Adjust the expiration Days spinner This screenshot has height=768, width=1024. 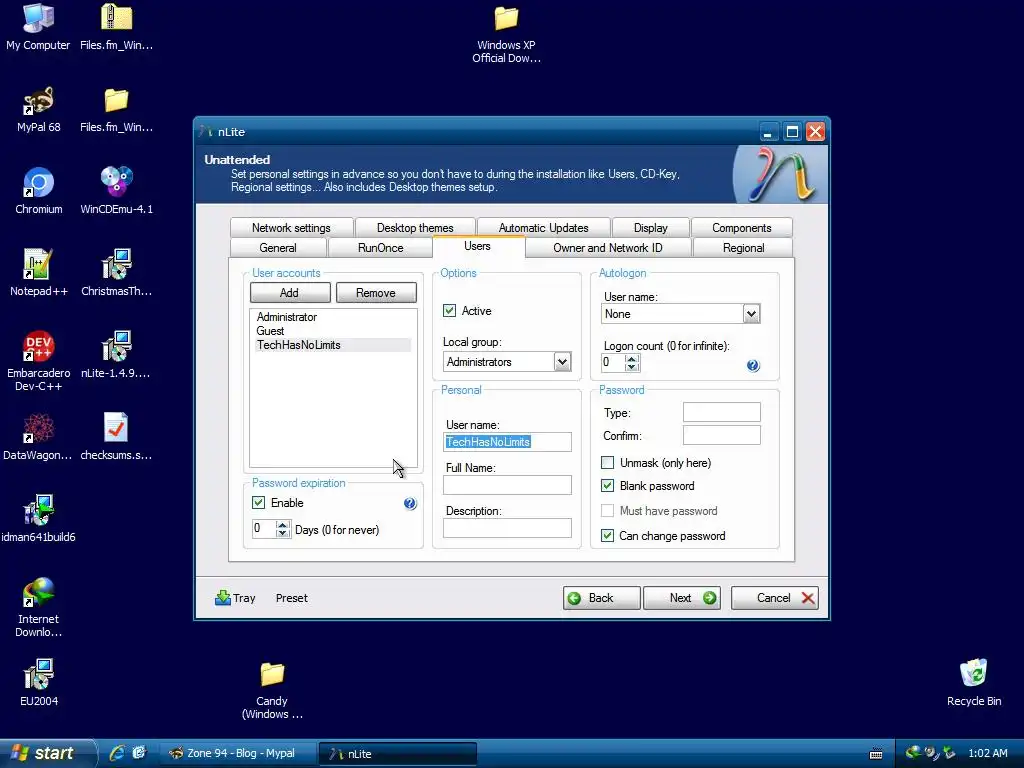coord(282,529)
